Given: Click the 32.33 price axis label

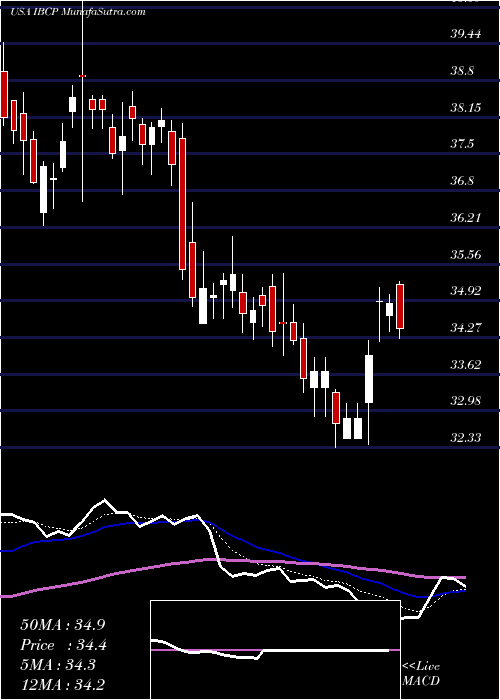Looking at the screenshot, I should pos(466,438).
